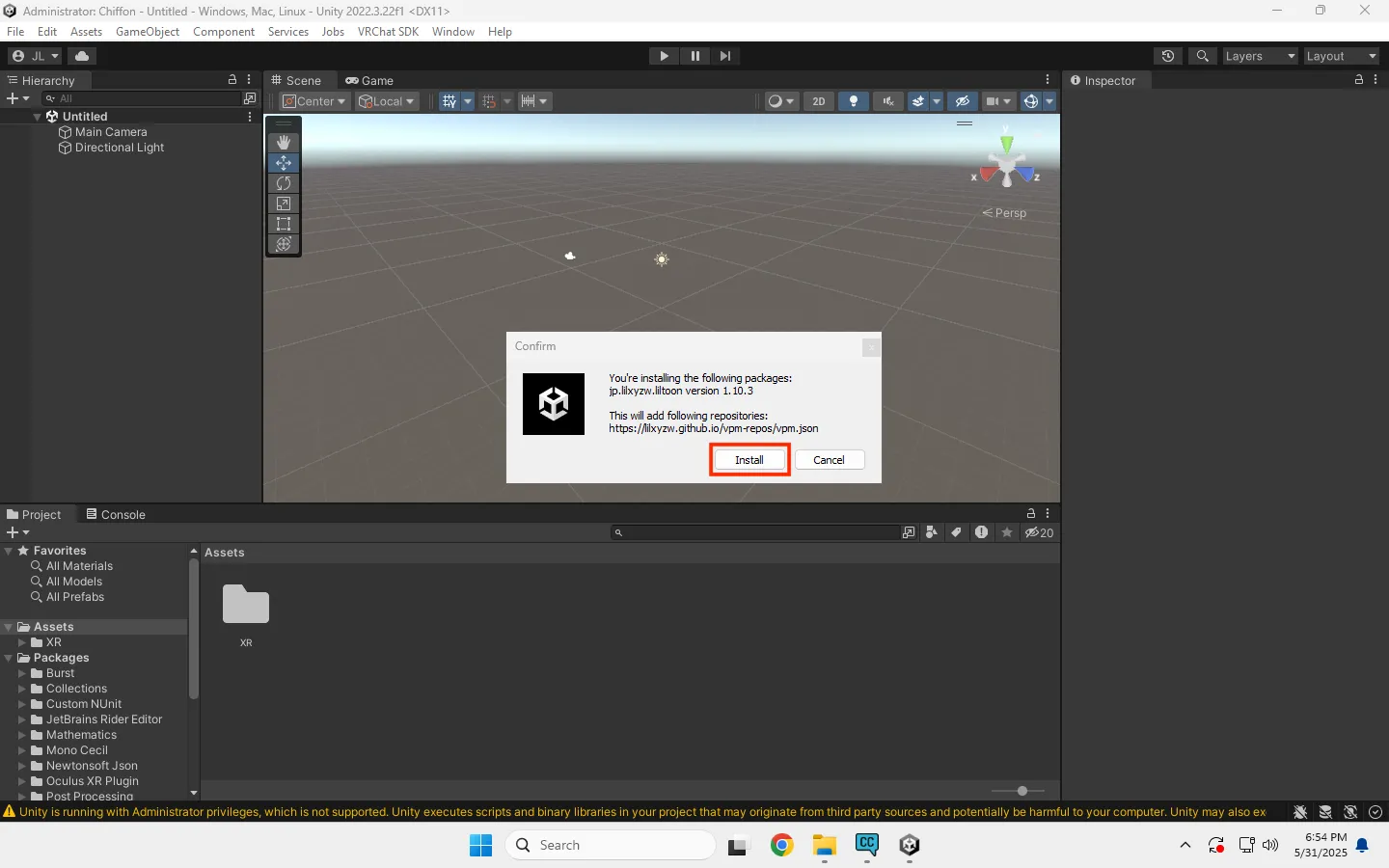Click the Step frame button

(x=725, y=56)
